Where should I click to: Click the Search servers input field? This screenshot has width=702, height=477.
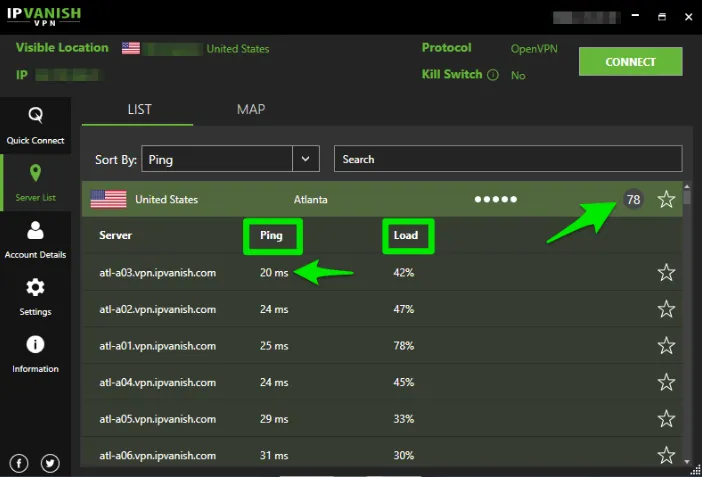(508, 159)
